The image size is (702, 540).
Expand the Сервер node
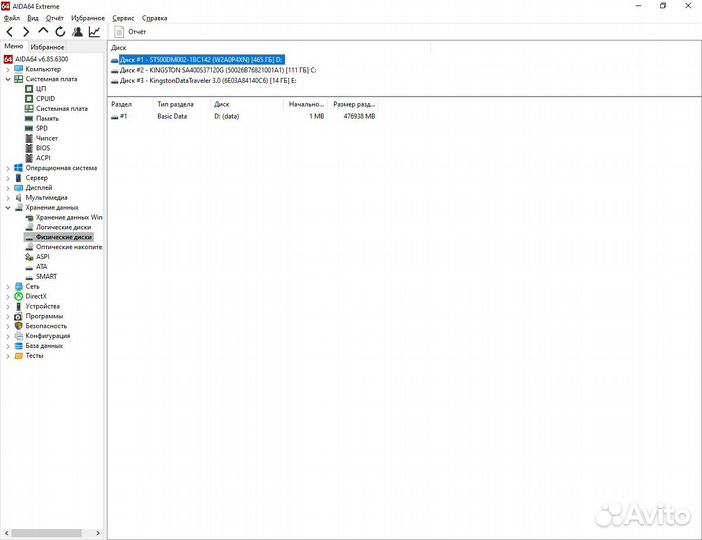[8, 178]
